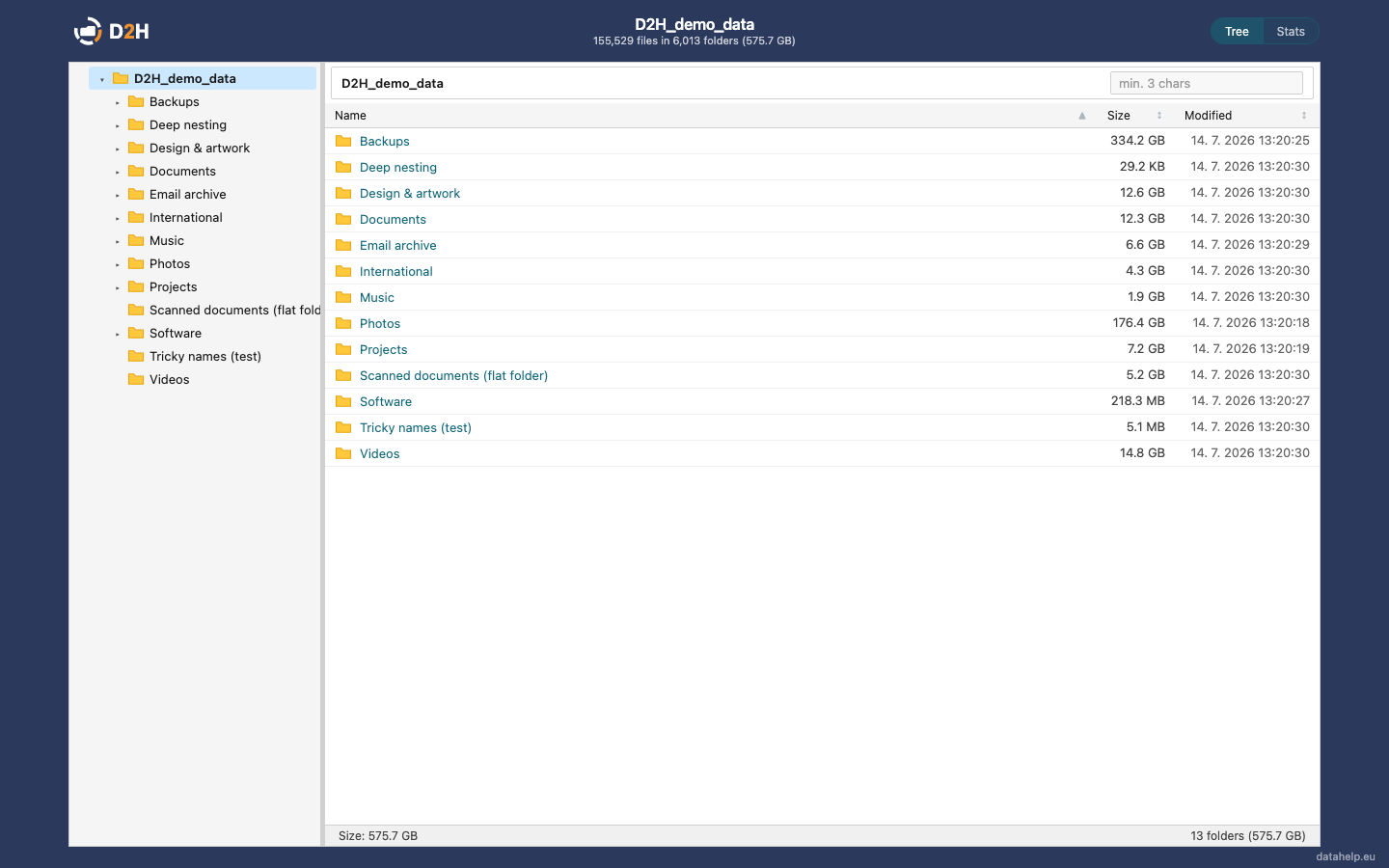This screenshot has height=868, width=1389.
Task: Click the 14. 7. 2026 13:20:18 modified date
Action: pyautogui.click(x=1251, y=322)
